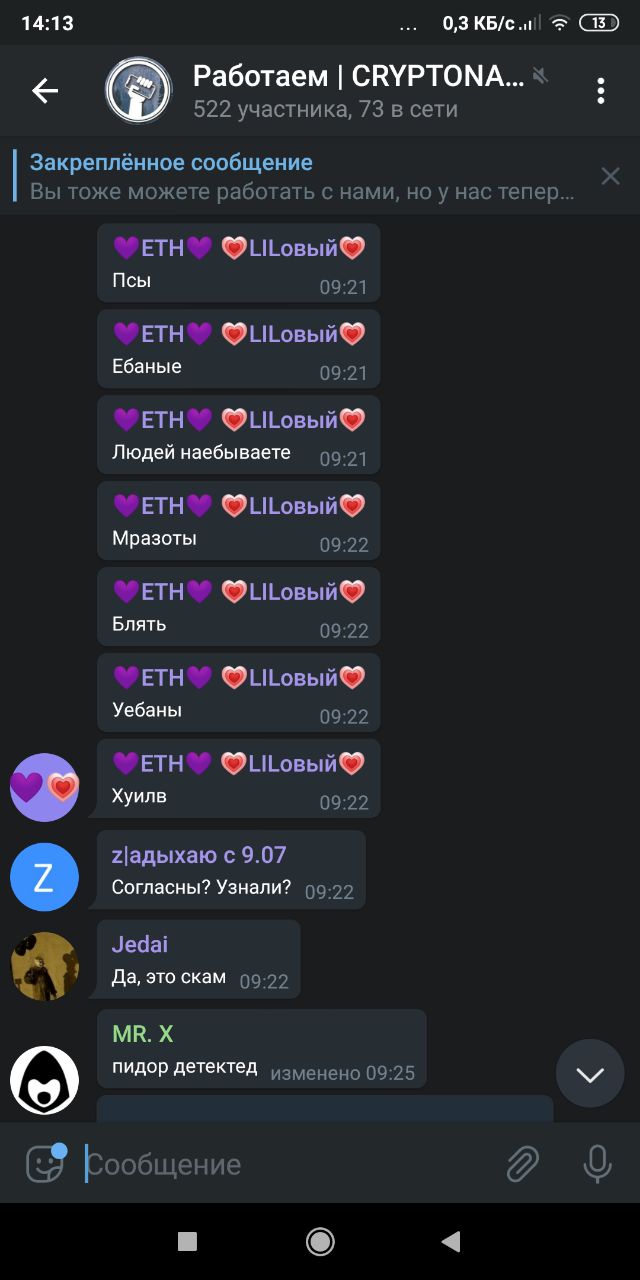Open the group avatar with raised fist
Image resolution: width=640 pixels, height=1280 pixels.
[x=138, y=91]
